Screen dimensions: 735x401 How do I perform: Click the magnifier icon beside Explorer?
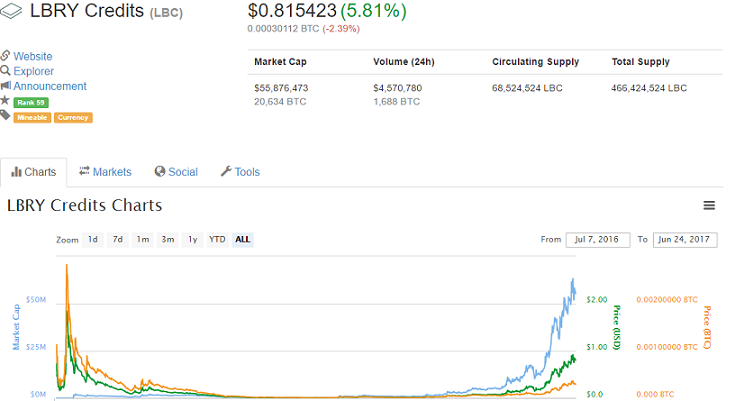[5, 71]
